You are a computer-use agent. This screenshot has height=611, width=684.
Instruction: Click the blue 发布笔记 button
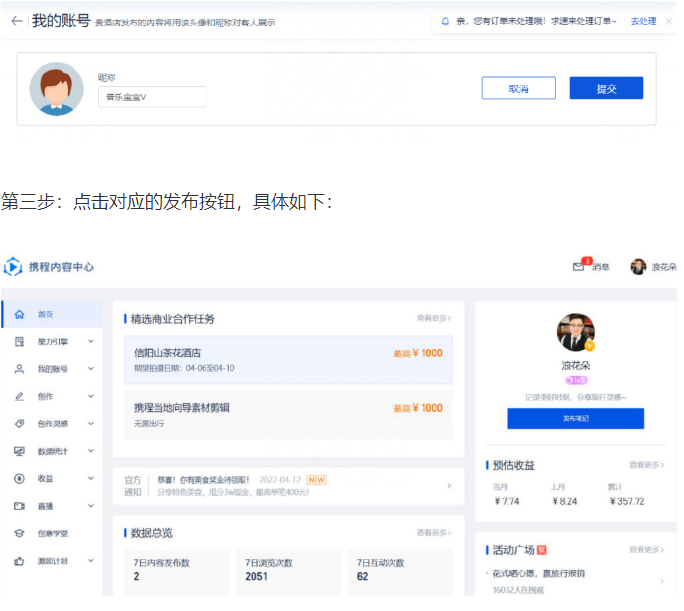(575, 418)
